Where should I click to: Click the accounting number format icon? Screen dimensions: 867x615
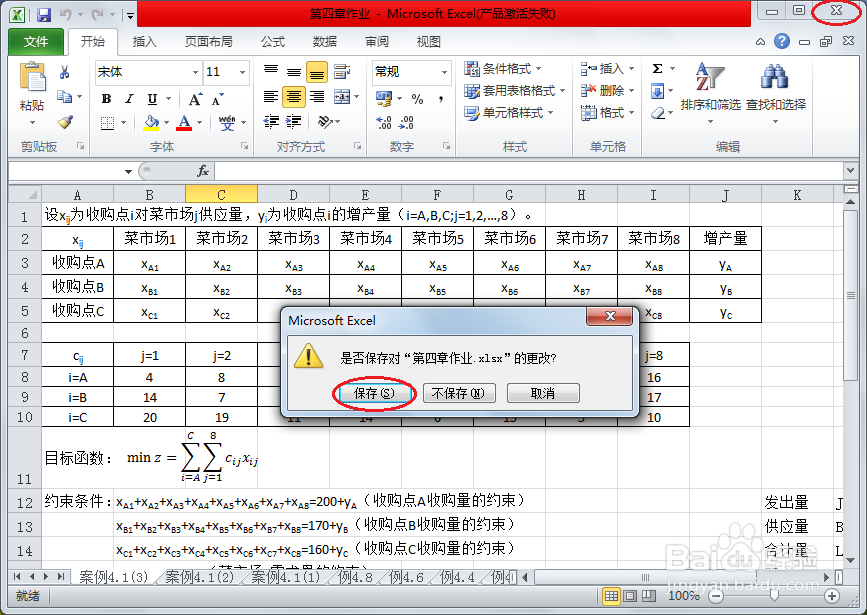[384, 99]
